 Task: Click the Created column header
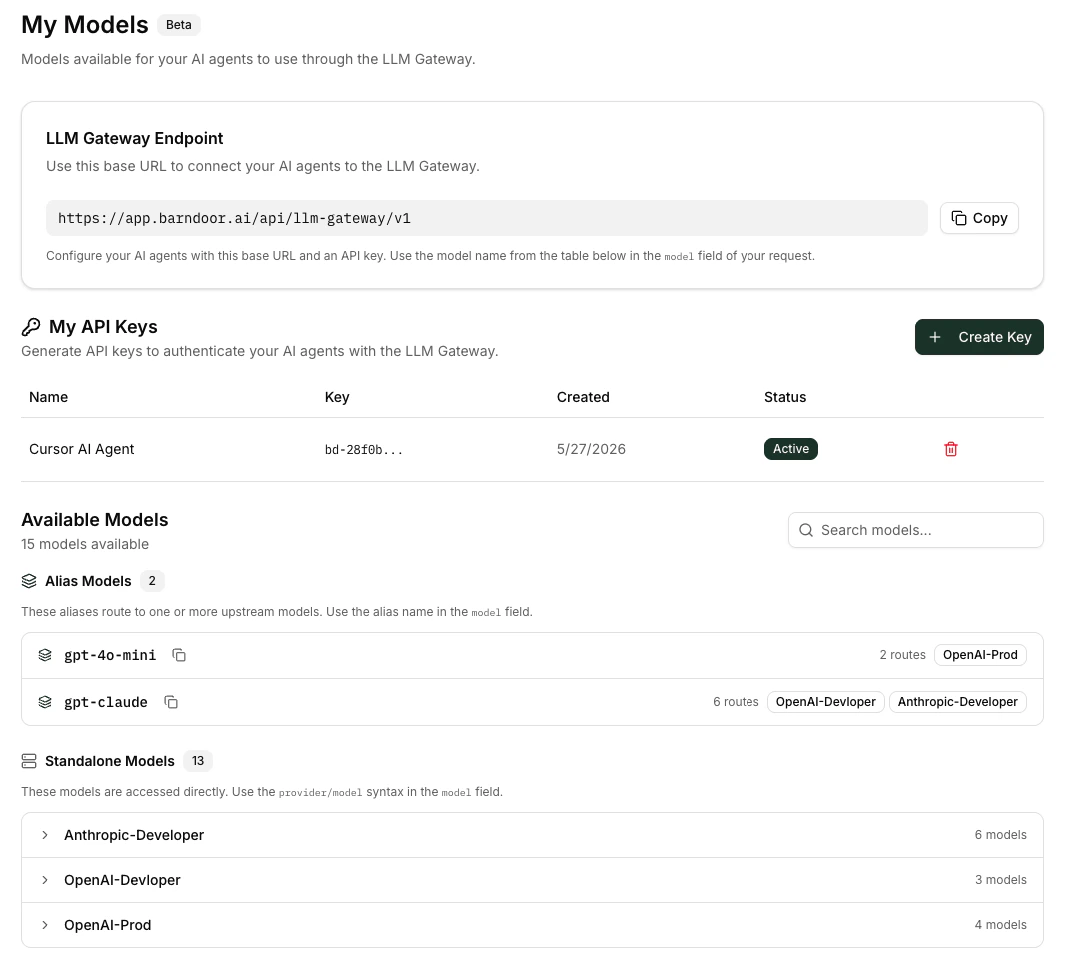583,397
